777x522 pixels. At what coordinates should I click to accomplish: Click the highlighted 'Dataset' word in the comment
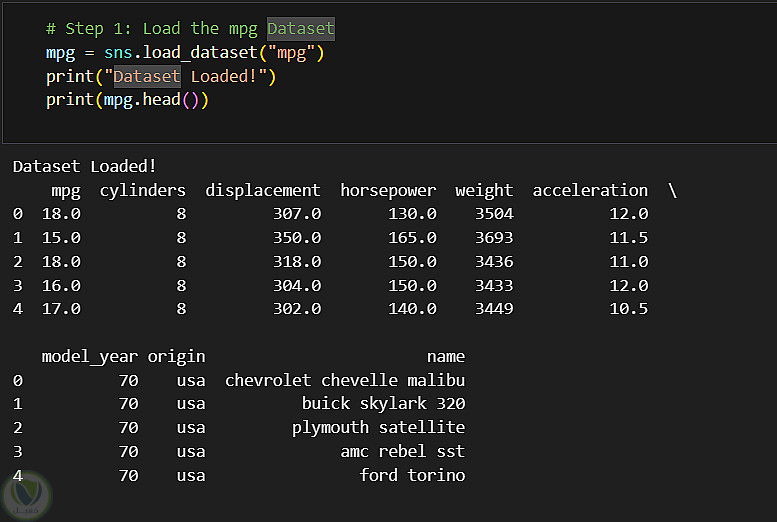coord(301,29)
